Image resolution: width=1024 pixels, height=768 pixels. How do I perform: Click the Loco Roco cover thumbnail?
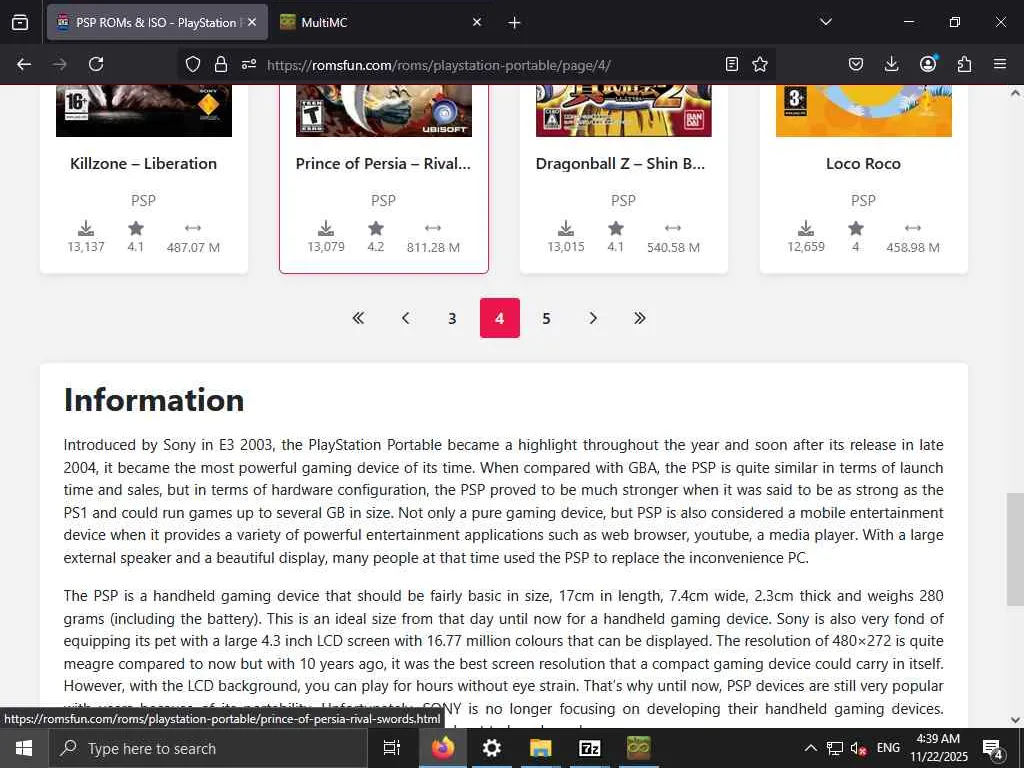864,111
